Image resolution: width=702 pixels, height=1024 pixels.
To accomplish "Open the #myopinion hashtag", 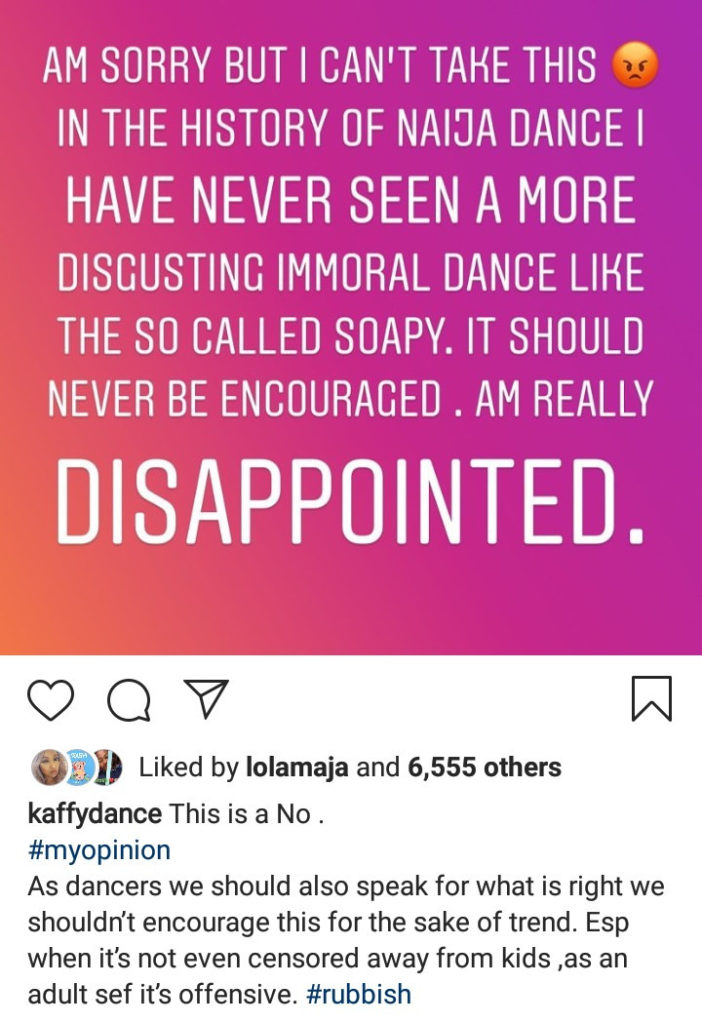I will pyautogui.click(x=99, y=850).
